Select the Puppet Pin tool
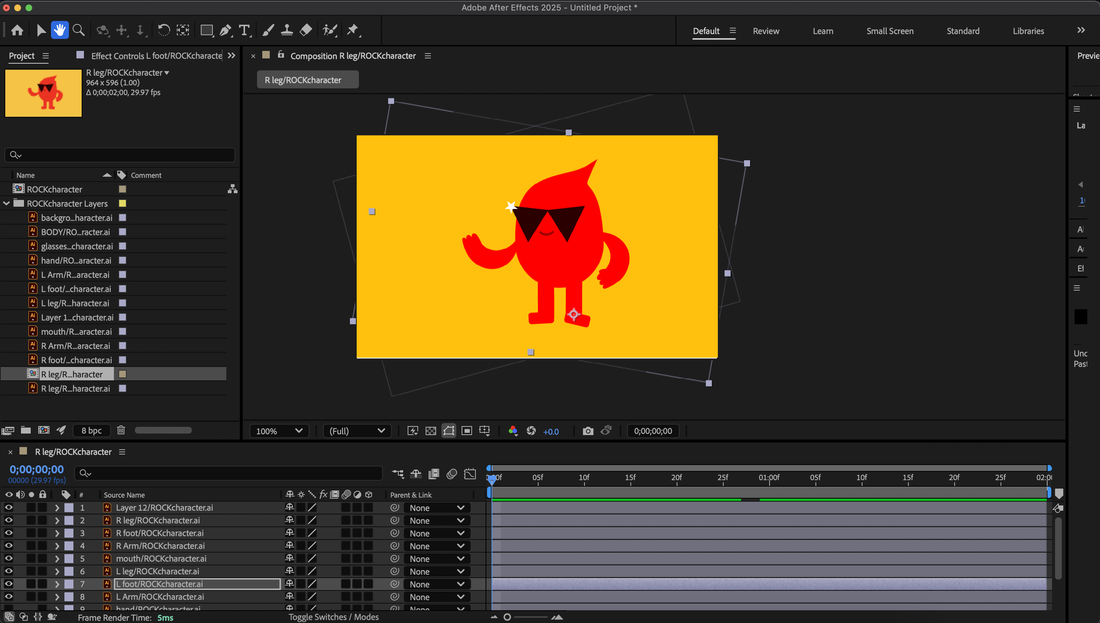This screenshot has width=1100, height=623. 353,30
